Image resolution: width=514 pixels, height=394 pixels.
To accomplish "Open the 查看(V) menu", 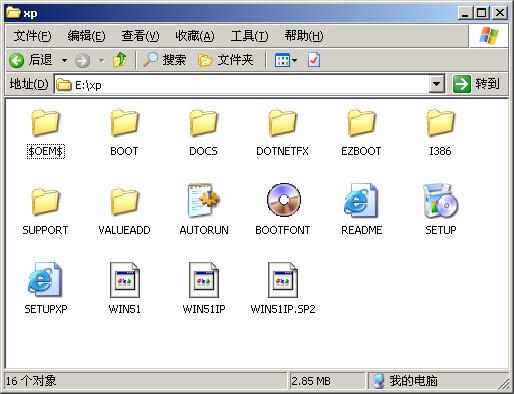I will point(140,36).
